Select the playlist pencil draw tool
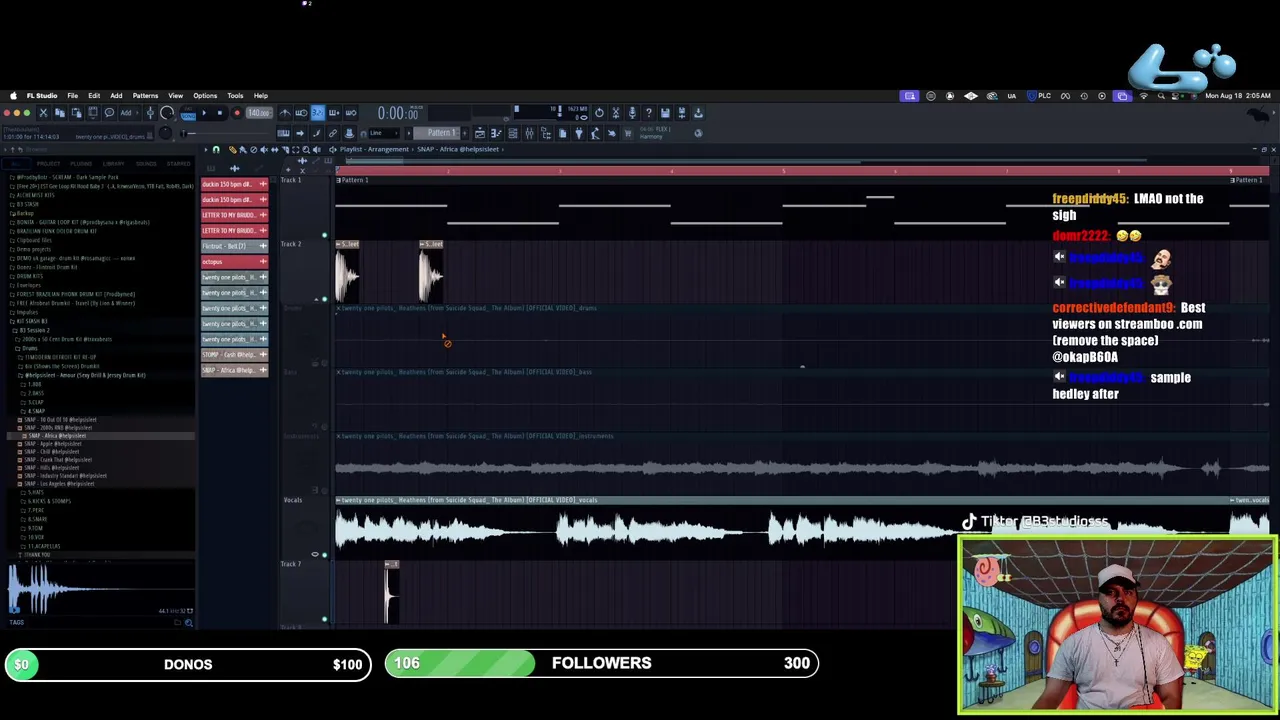The height and width of the screenshot is (720, 1280). pos(233,150)
